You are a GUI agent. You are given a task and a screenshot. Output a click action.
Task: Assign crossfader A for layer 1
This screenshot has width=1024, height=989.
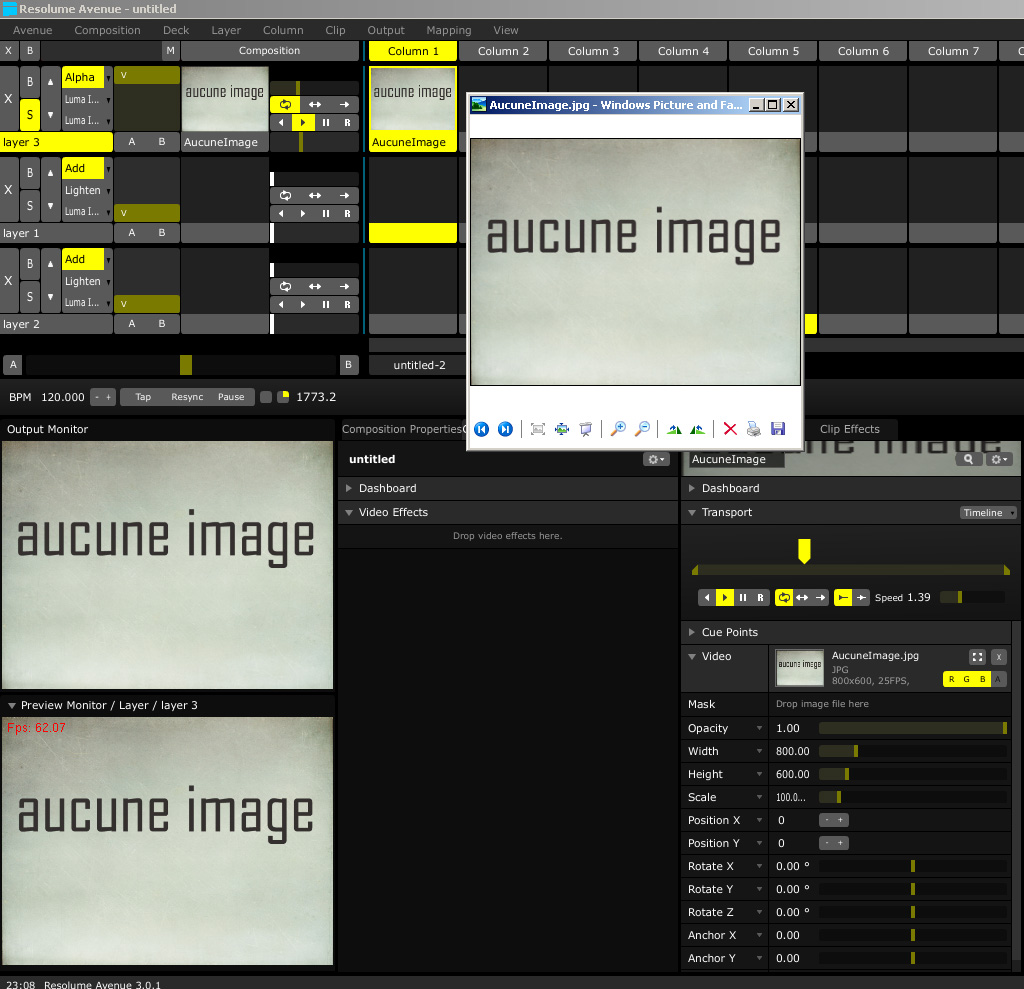[x=131, y=233]
